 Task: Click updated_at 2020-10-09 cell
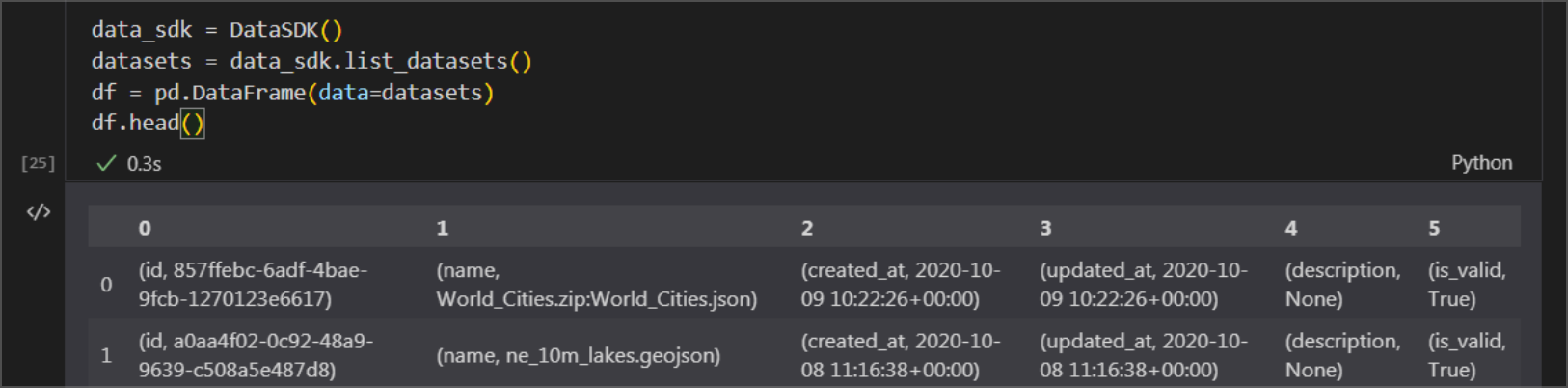pos(1144,284)
